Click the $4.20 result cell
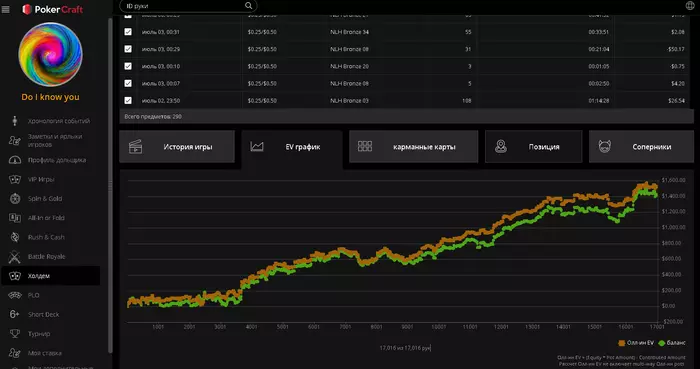700x369 pixels. point(678,83)
